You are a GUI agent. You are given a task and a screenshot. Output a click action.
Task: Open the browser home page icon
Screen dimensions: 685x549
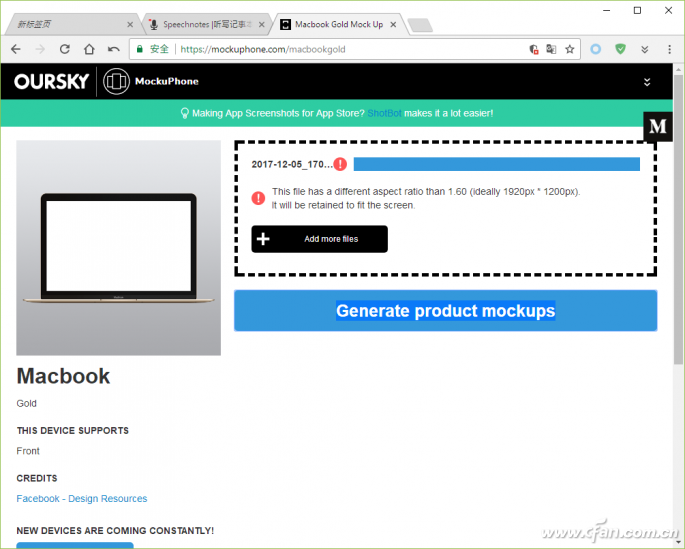point(89,49)
